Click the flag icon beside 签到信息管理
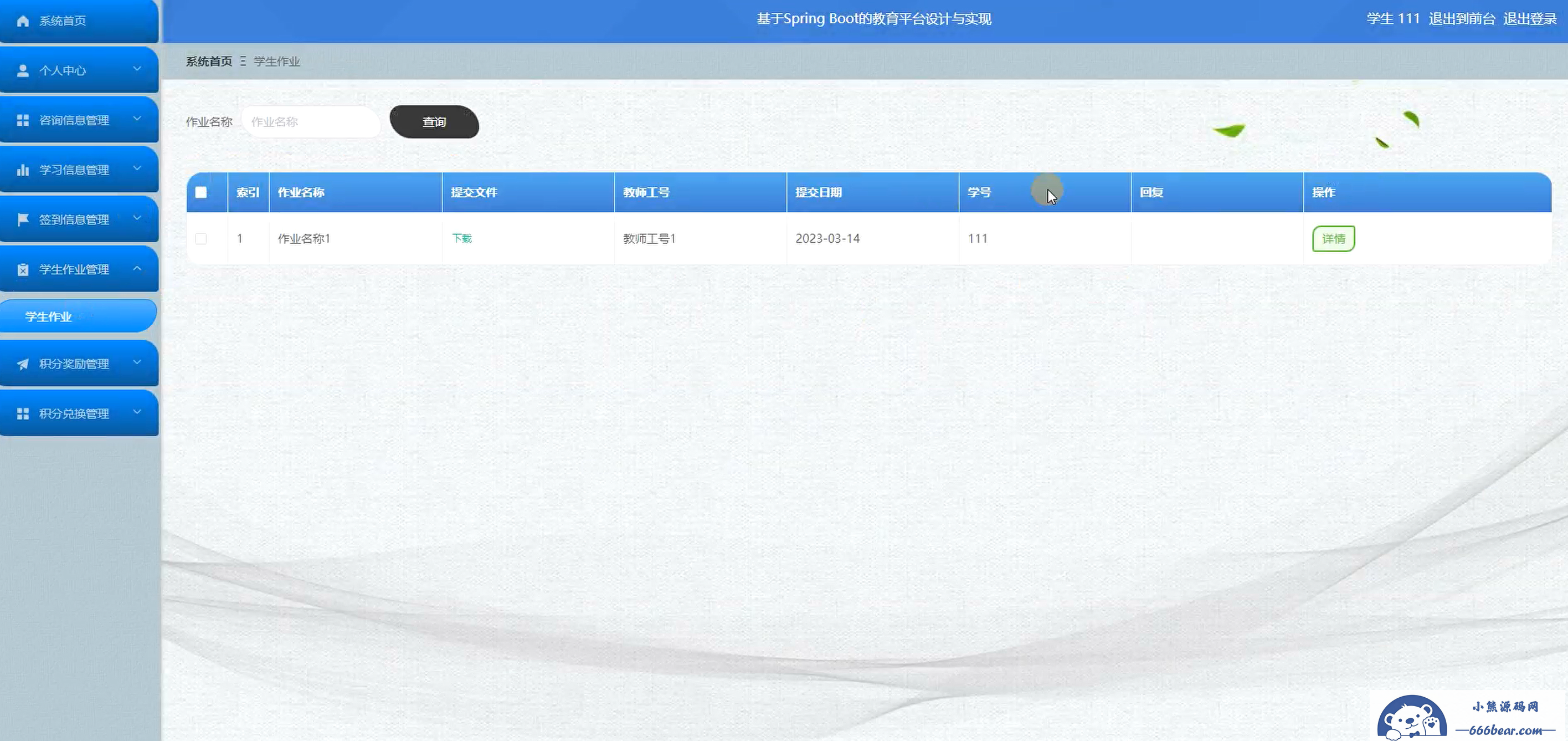The height and width of the screenshot is (741, 1568). click(x=23, y=220)
